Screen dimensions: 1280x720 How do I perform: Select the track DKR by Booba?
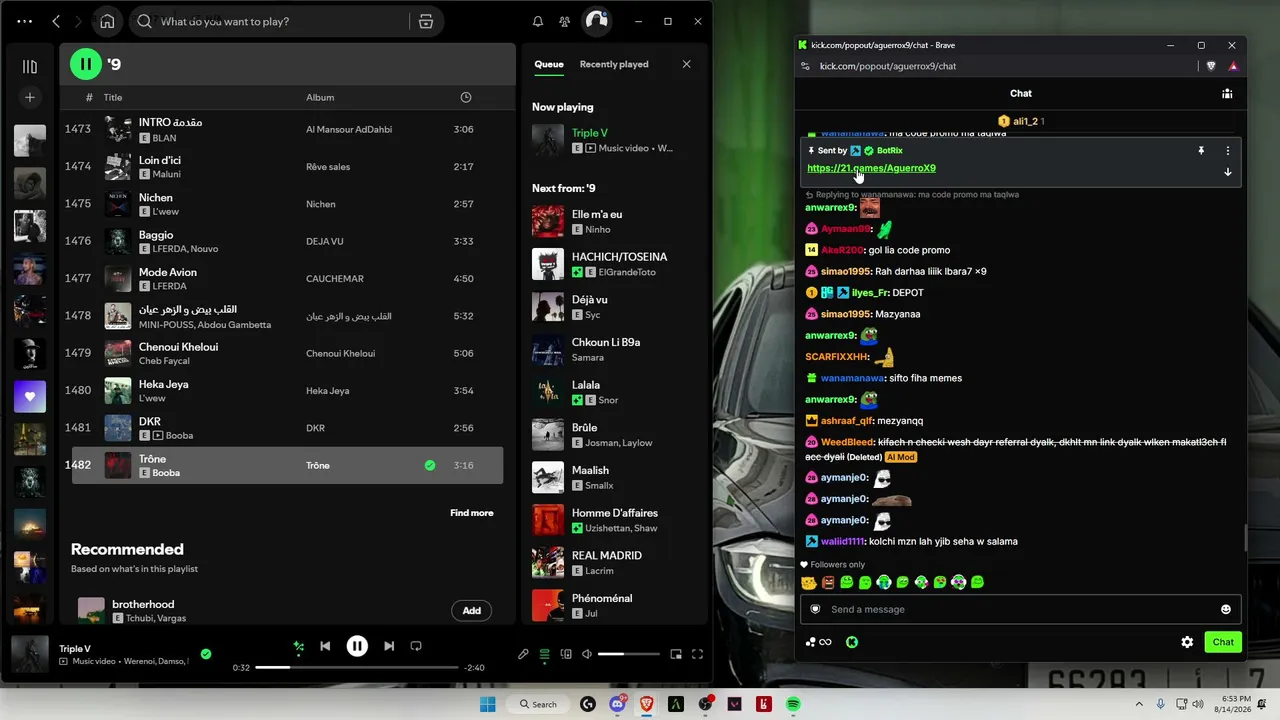coord(285,428)
